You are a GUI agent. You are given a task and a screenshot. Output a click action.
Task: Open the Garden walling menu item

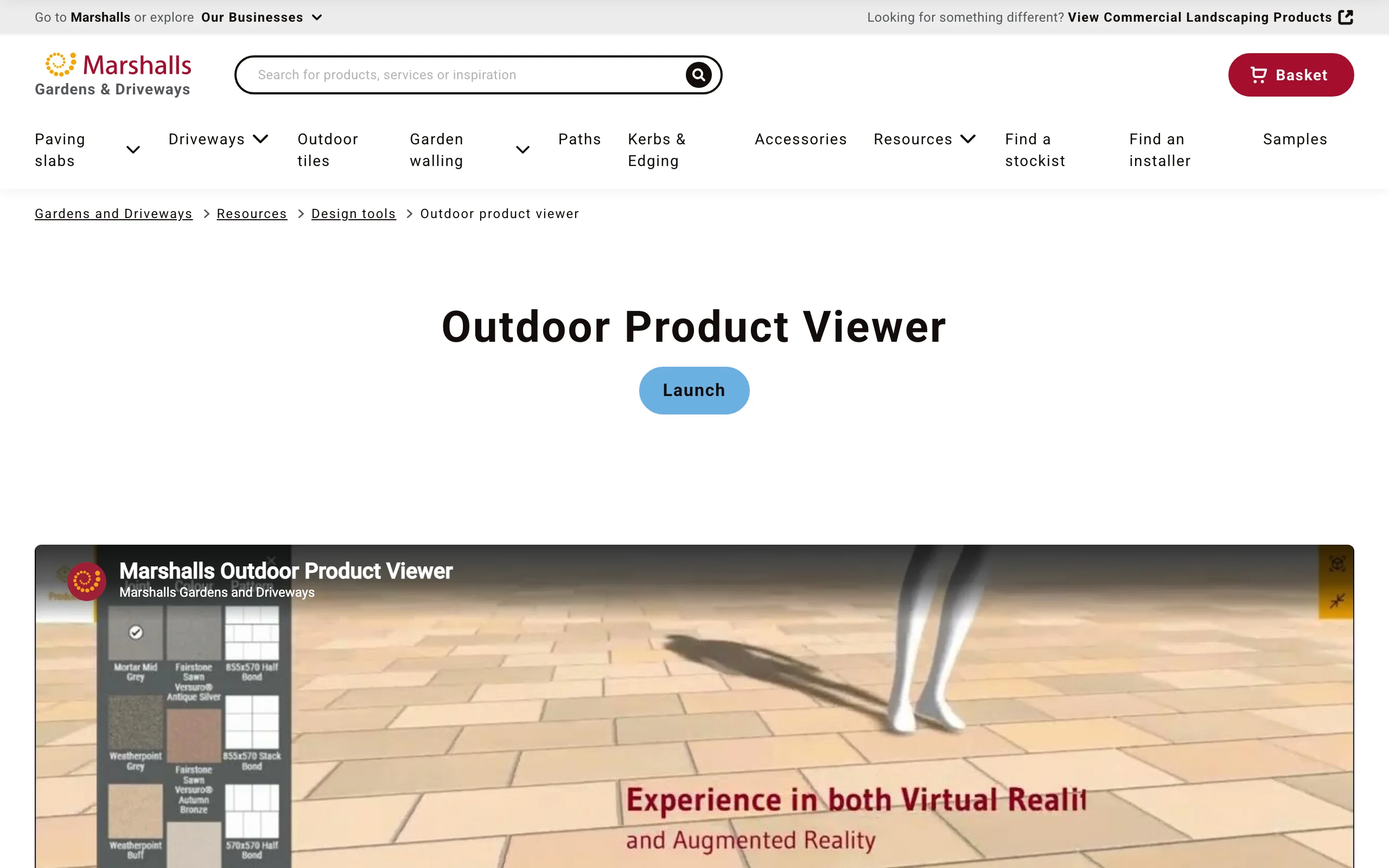(x=437, y=150)
